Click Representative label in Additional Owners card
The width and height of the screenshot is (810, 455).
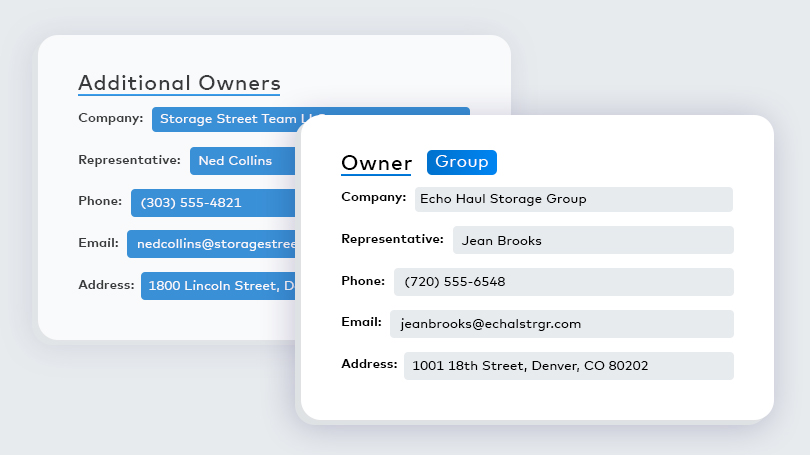tap(129, 160)
